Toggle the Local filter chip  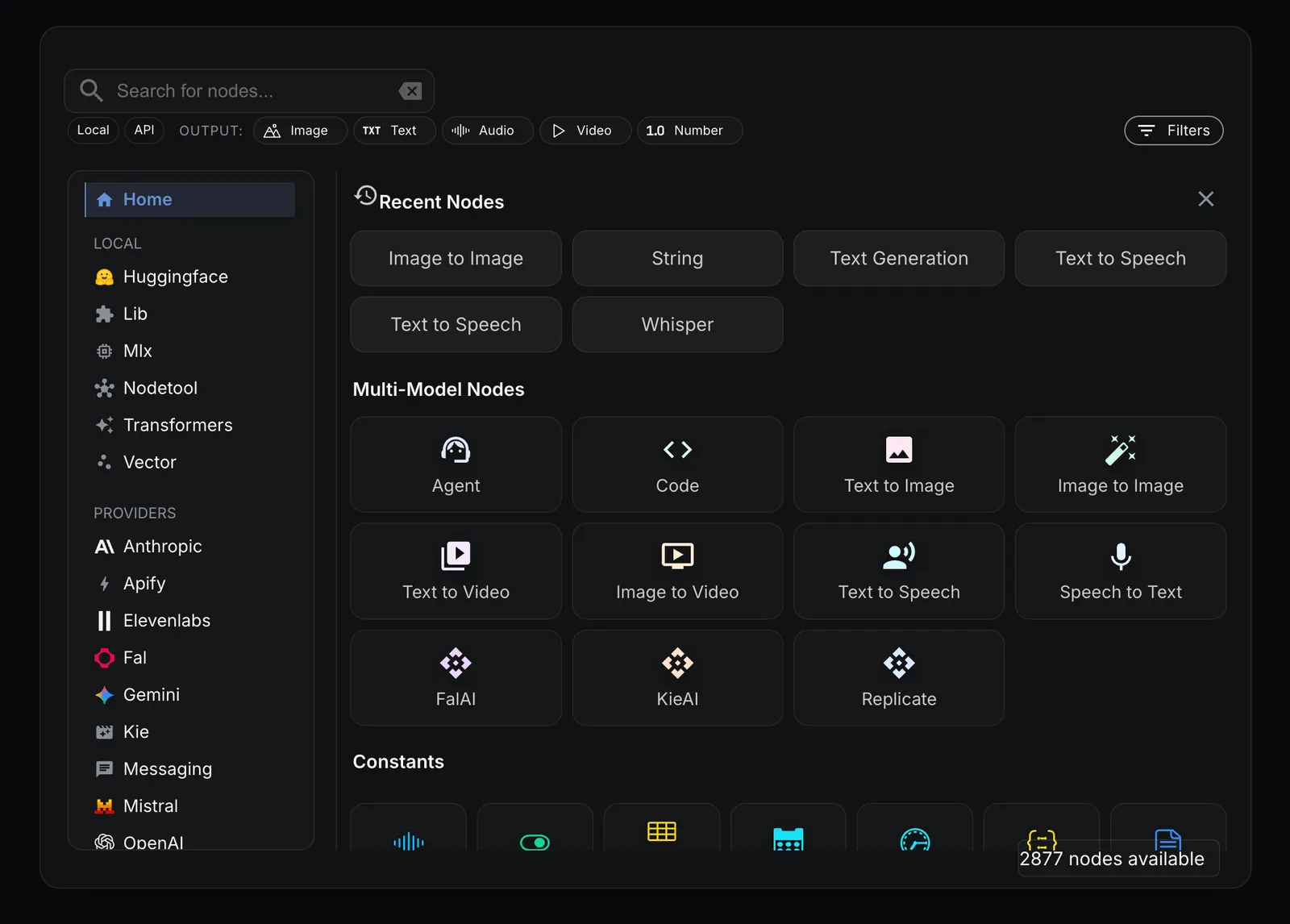click(94, 130)
